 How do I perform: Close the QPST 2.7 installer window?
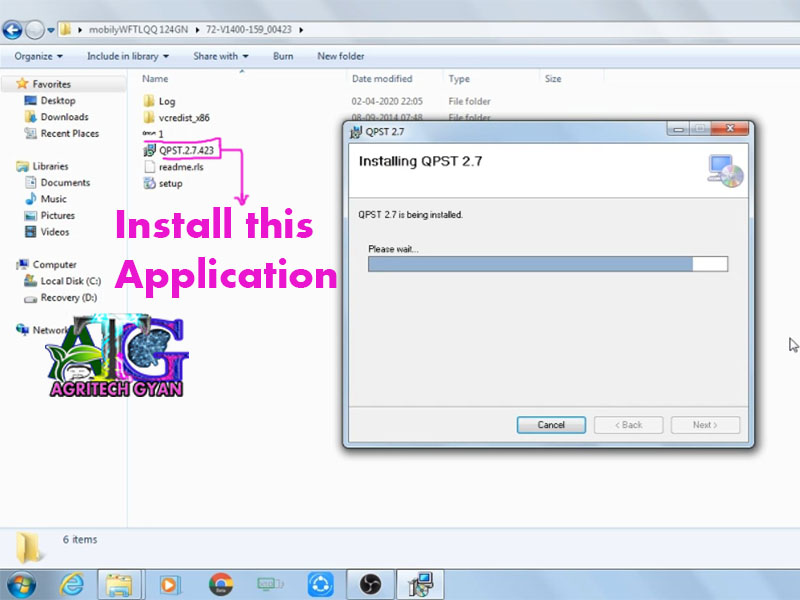(730, 129)
